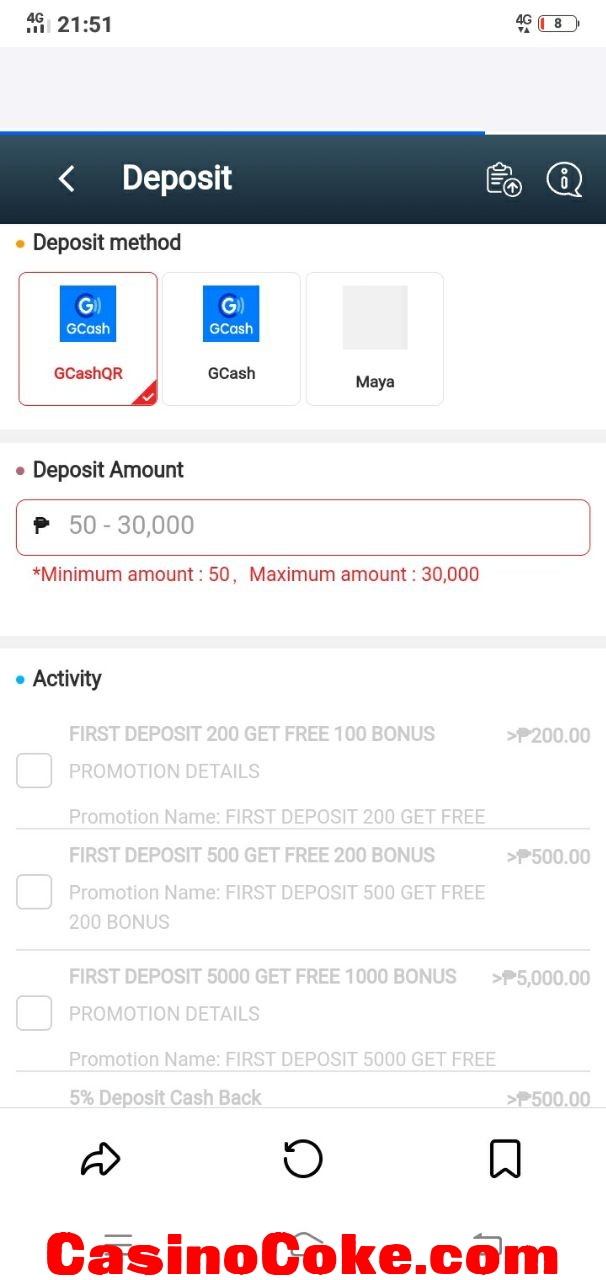The width and height of the screenshot is (606, 1280).
Task: Check First Deposit 200 promotion box
Action: point(34,771)
